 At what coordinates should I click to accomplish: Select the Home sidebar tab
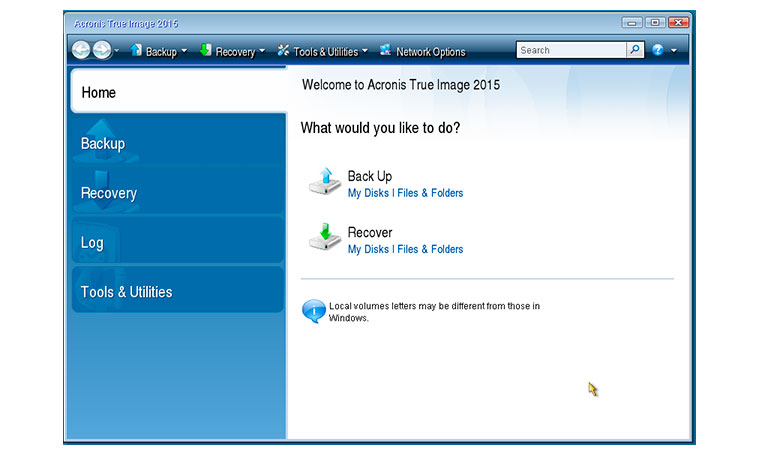coord(179,92)
